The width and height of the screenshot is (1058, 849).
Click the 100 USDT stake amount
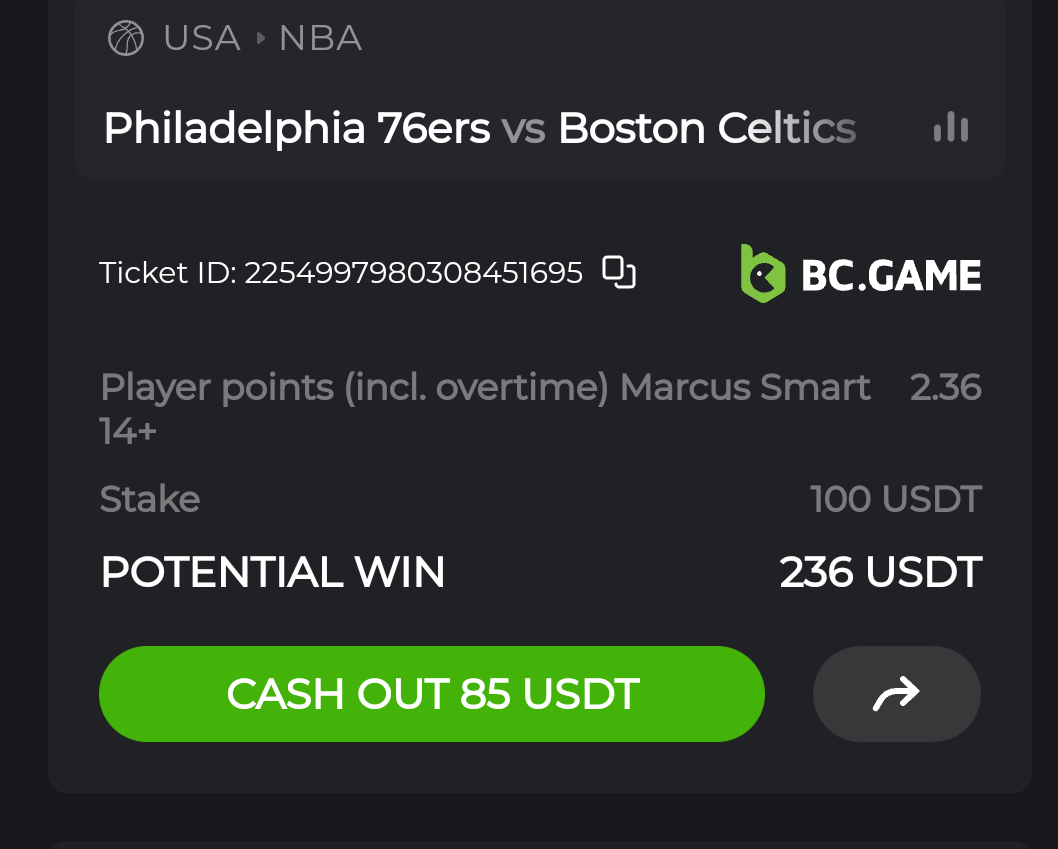(895, 498)
